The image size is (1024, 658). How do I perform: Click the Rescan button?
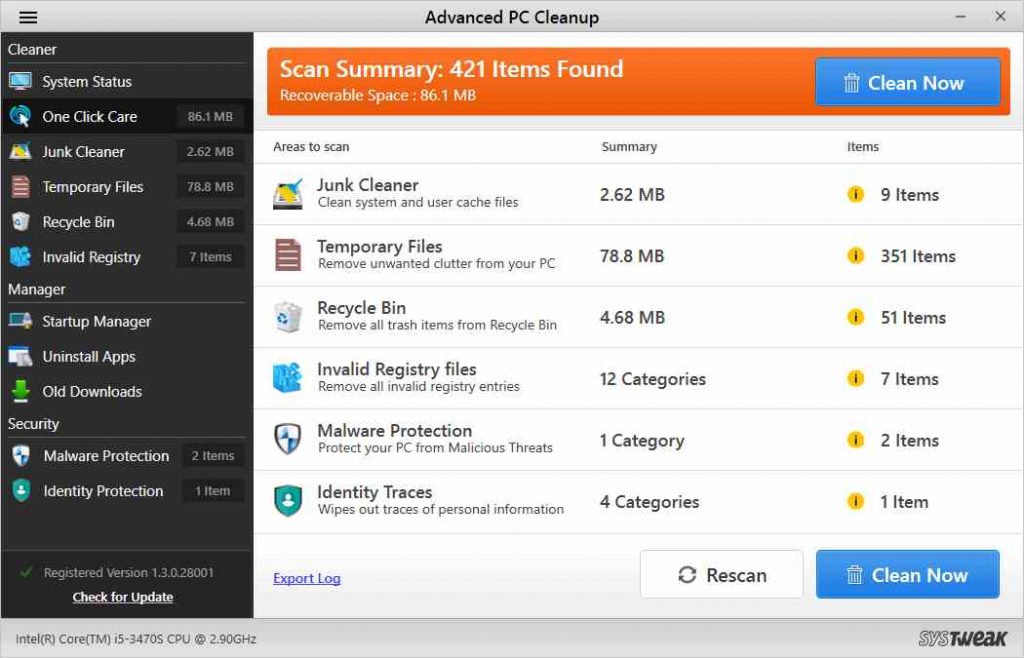click(721, 574)
